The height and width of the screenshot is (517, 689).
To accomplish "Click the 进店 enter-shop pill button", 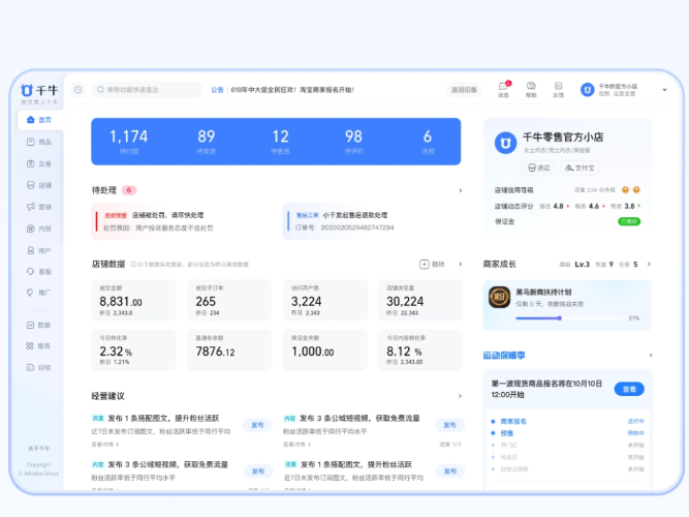I will pyautogui.click(x=539, y=168).
